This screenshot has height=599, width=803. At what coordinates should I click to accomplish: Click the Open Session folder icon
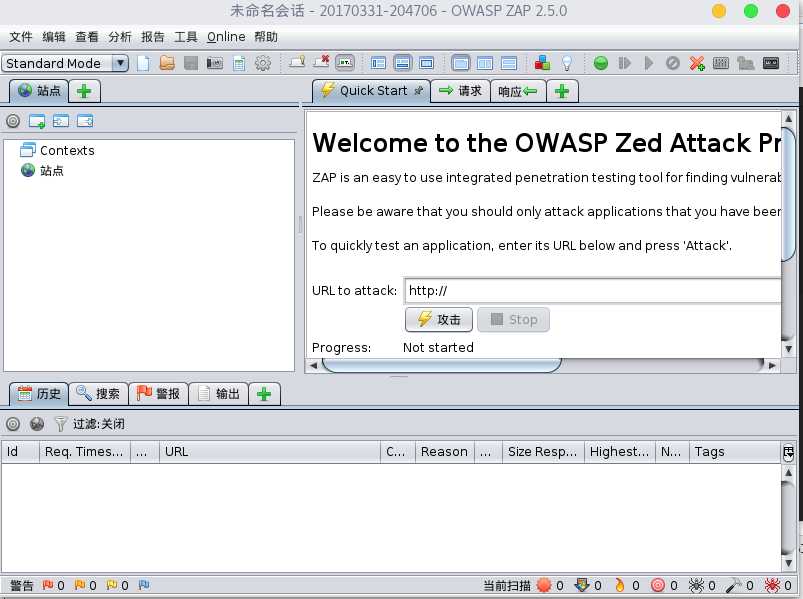pyautogui.click(x=167, y=63)
